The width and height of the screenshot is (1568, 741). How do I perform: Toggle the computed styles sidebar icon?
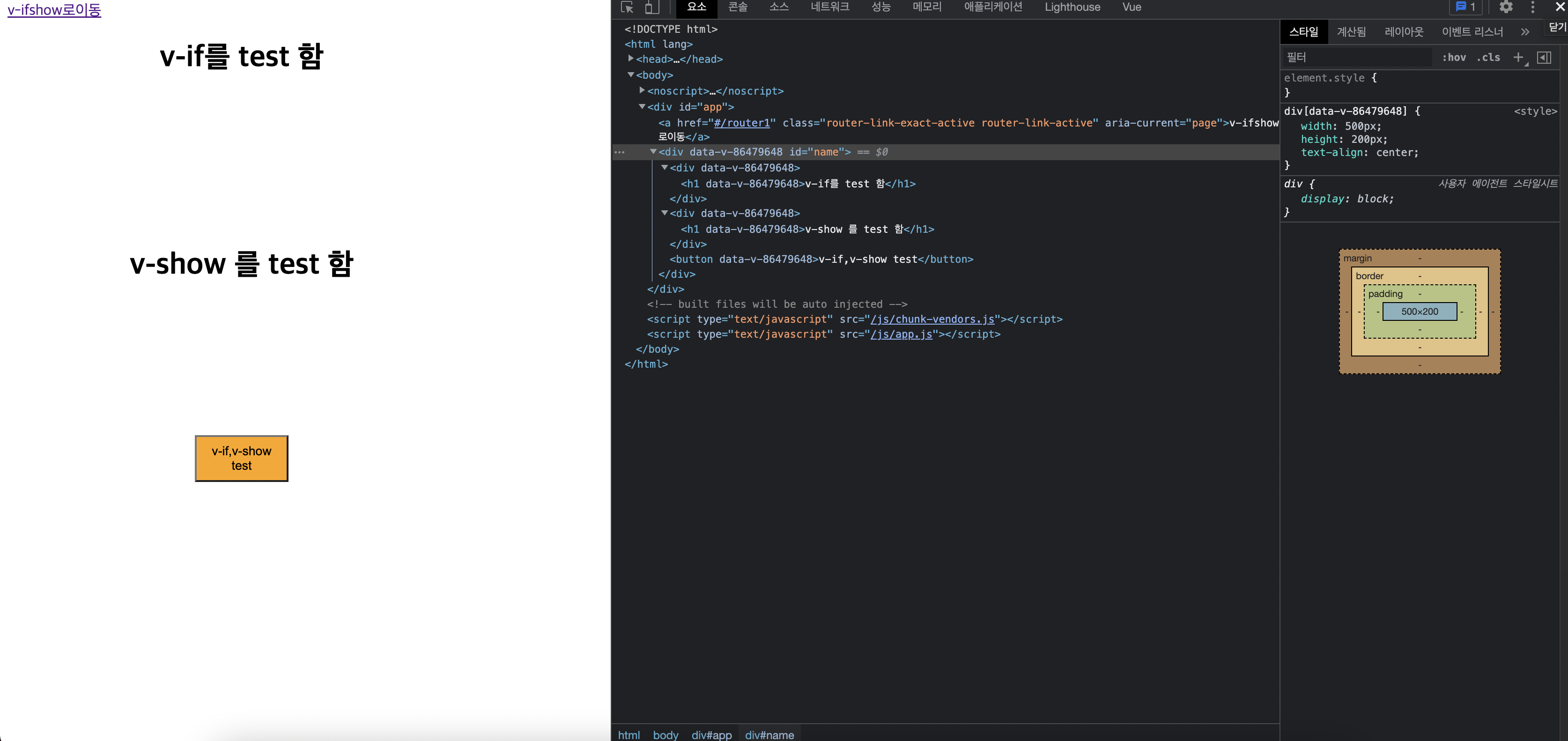[1544, 57]
